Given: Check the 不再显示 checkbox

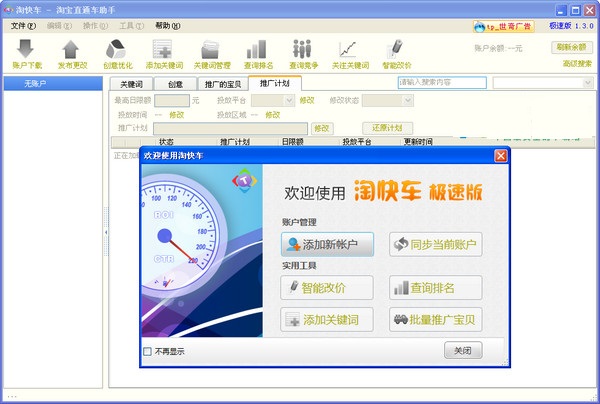Looking at the screenshot, I should 147,351.
